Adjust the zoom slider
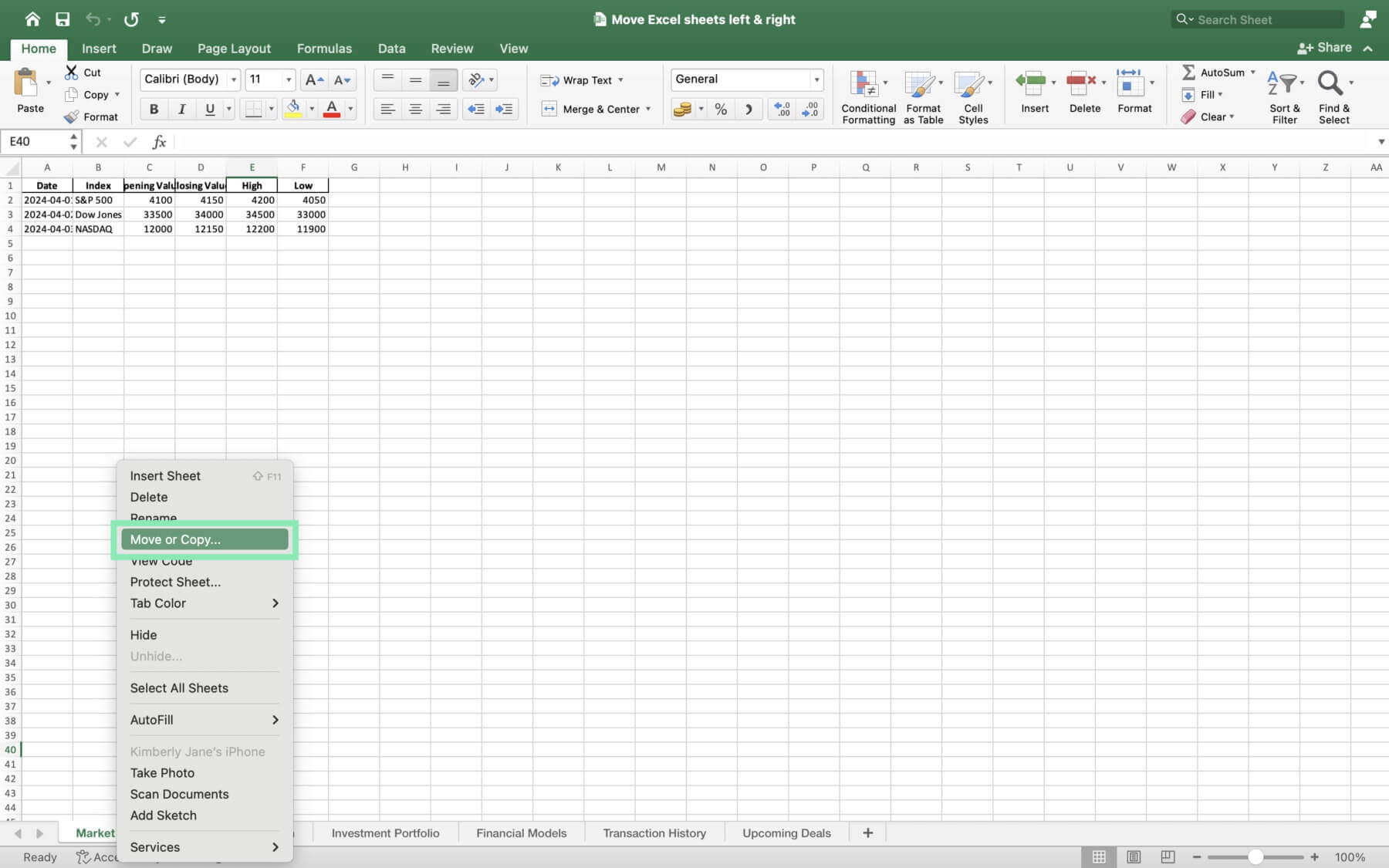 (1256, 856)
